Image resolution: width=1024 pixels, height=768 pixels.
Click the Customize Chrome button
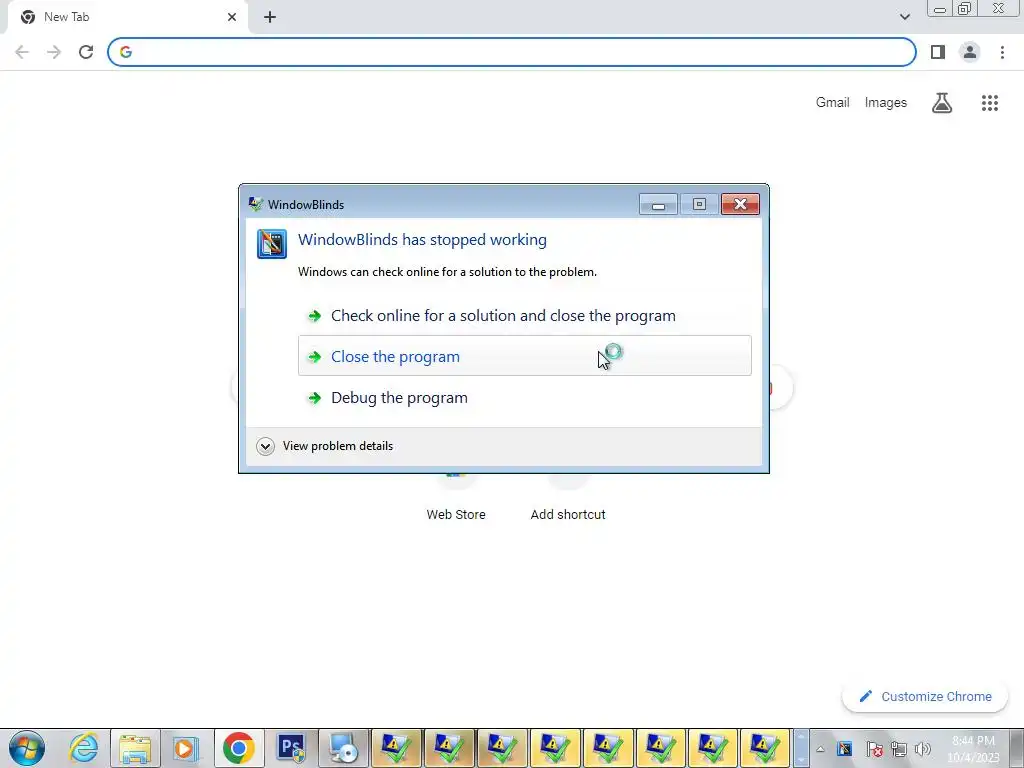coord(925,697)
